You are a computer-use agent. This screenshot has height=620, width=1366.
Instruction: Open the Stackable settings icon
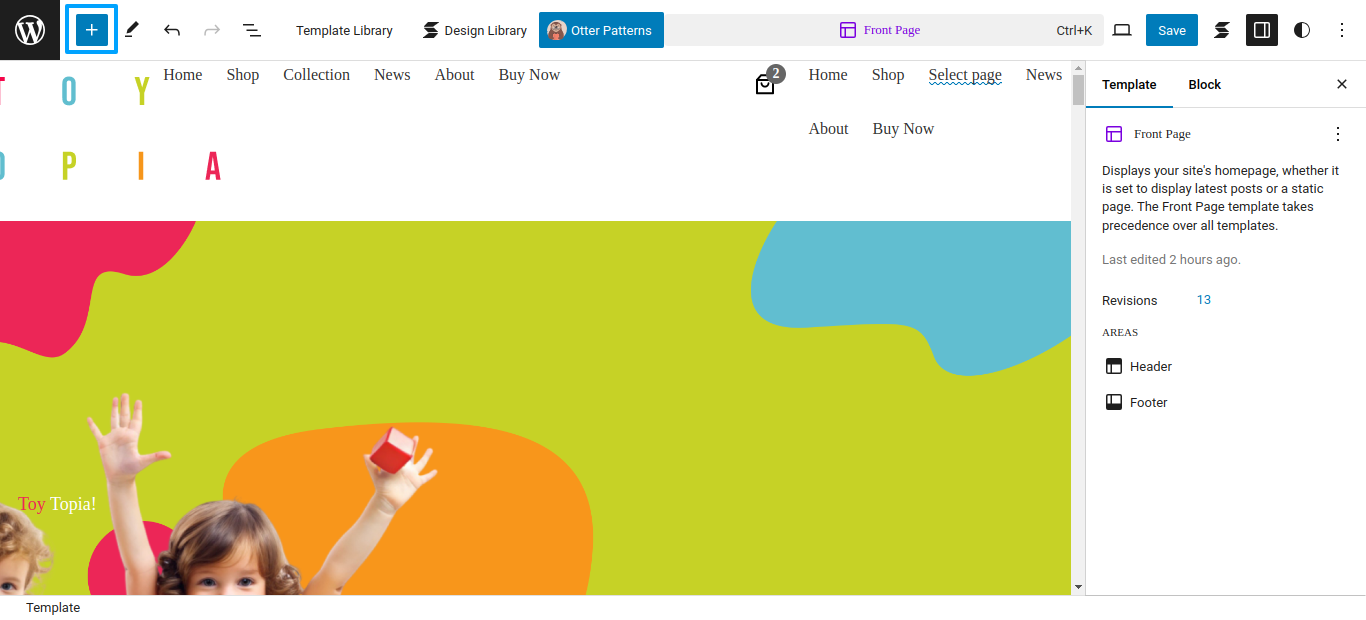(1222, 30)
